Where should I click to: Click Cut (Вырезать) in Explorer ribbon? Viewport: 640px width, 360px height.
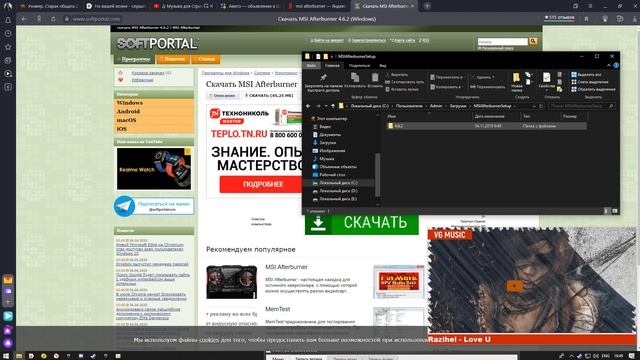[396, 75]
